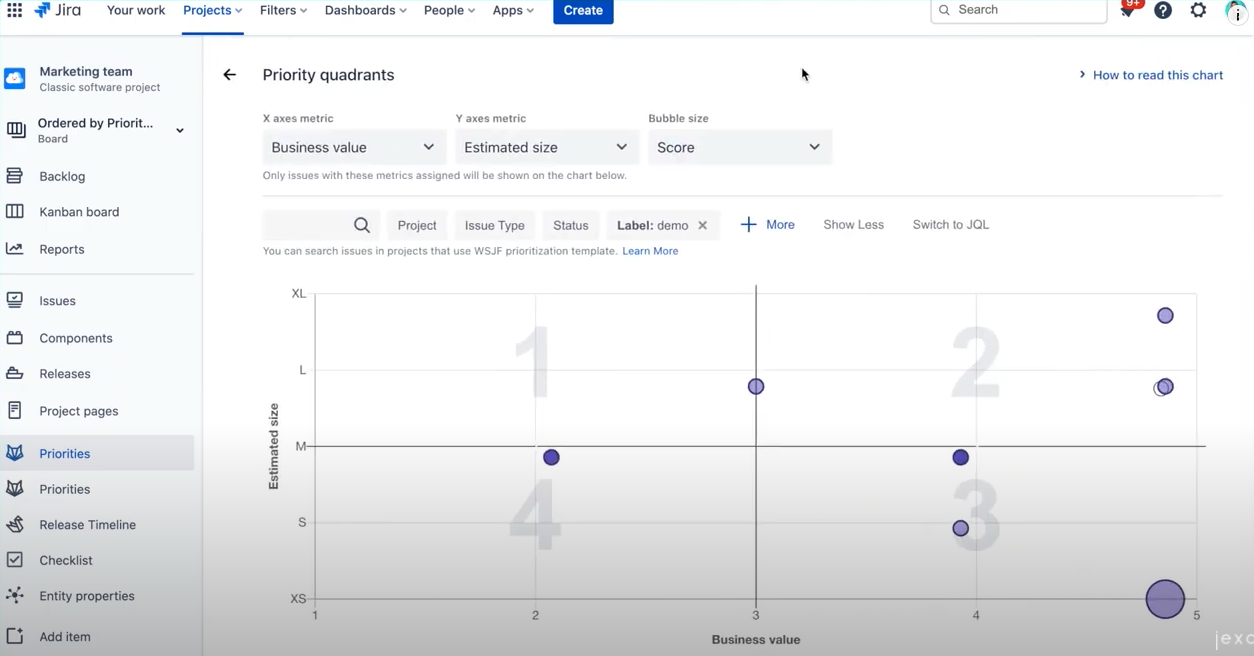
Task: Open the X axes metric Business value dropdown
Action: 353,147
